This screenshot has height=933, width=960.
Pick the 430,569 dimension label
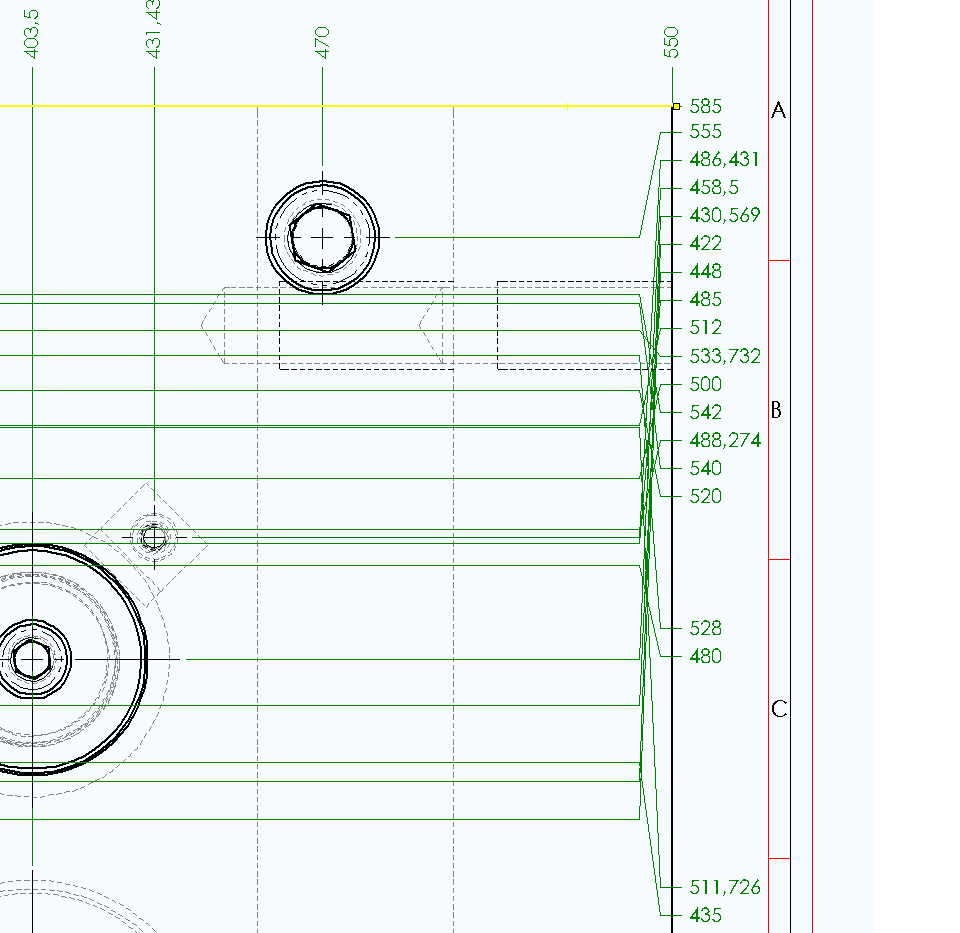tap(725, 215)
